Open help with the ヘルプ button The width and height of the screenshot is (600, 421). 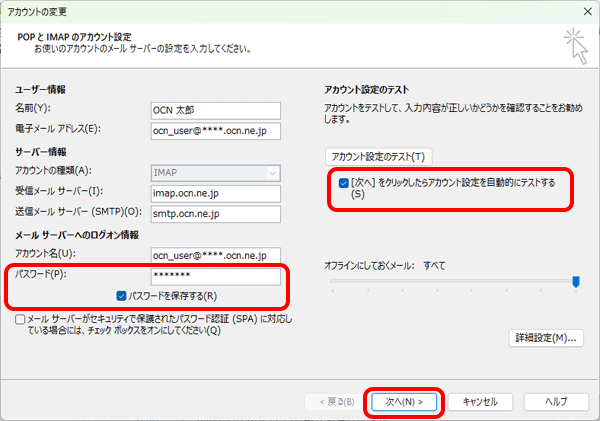(552, 401)
